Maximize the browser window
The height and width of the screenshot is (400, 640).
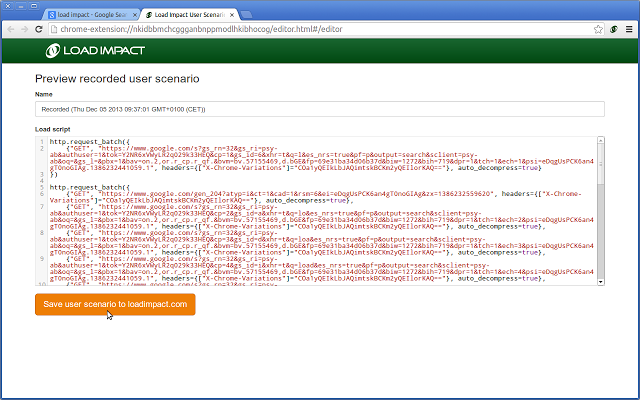pos(34,6)
